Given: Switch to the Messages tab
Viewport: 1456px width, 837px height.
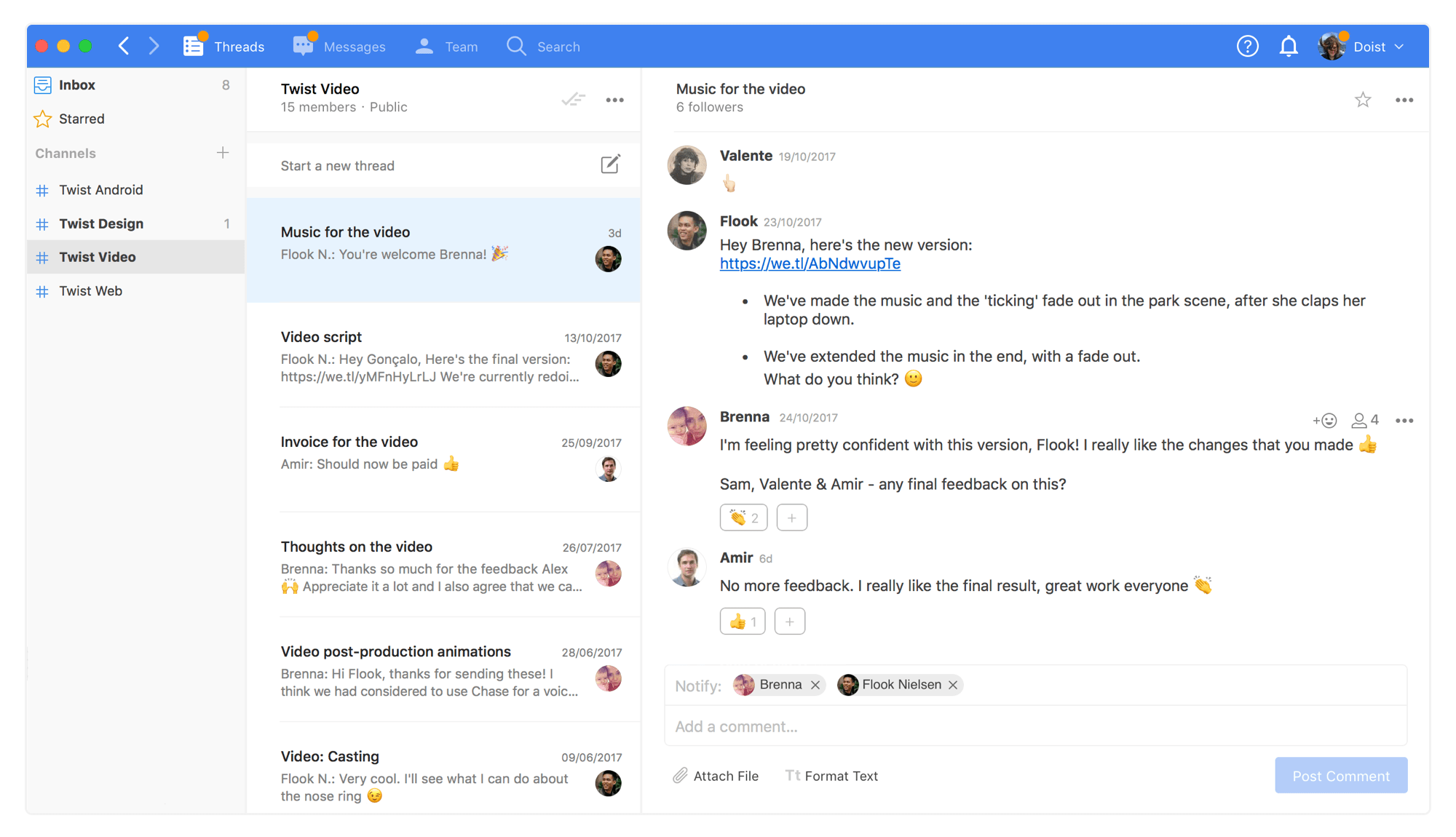Looking at the screenshot, I should coord(340,47).
